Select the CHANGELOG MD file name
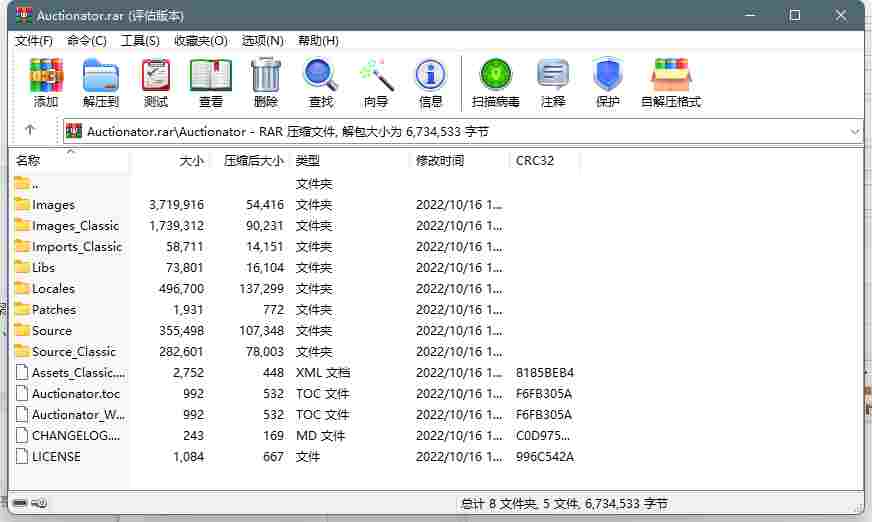This screenshot has width=872, height=522. (76, 435)
